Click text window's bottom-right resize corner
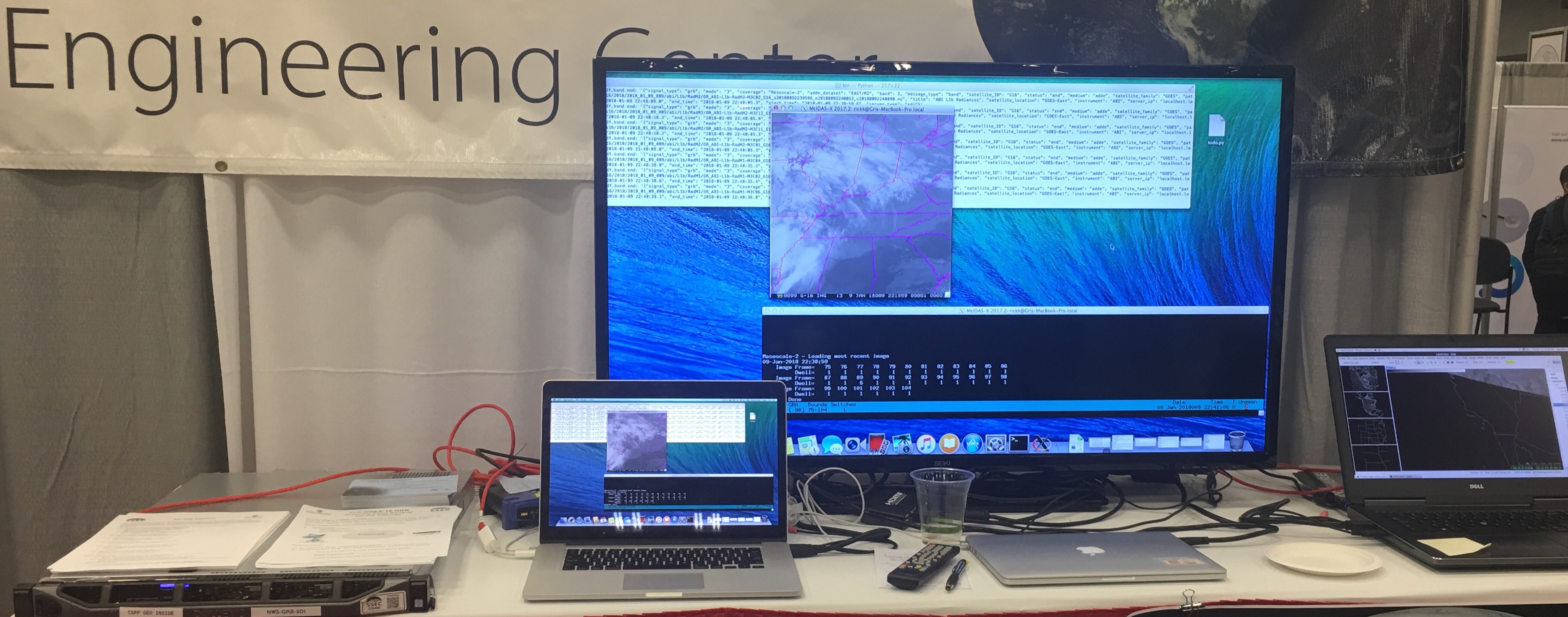1568x617 pixels. pos(1261,413)
